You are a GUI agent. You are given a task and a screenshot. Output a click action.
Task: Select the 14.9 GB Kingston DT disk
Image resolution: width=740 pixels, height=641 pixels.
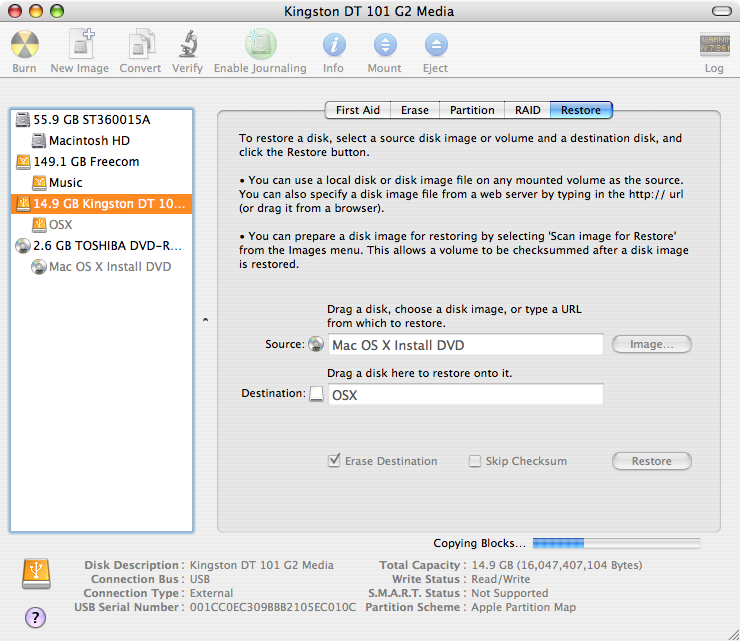101,203
